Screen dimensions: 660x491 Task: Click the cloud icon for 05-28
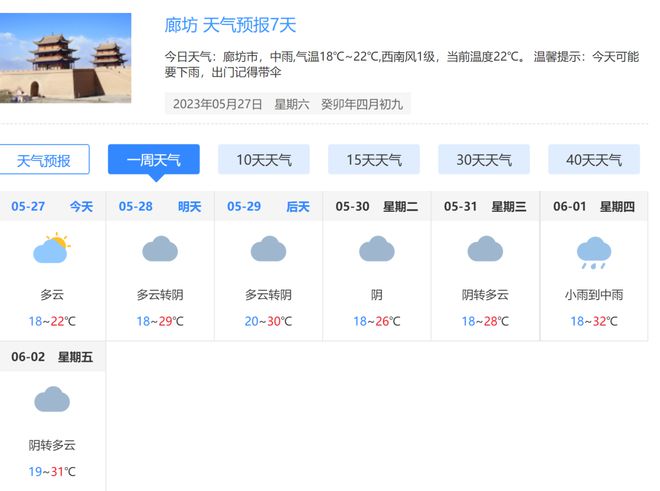(x=160, y=248)
